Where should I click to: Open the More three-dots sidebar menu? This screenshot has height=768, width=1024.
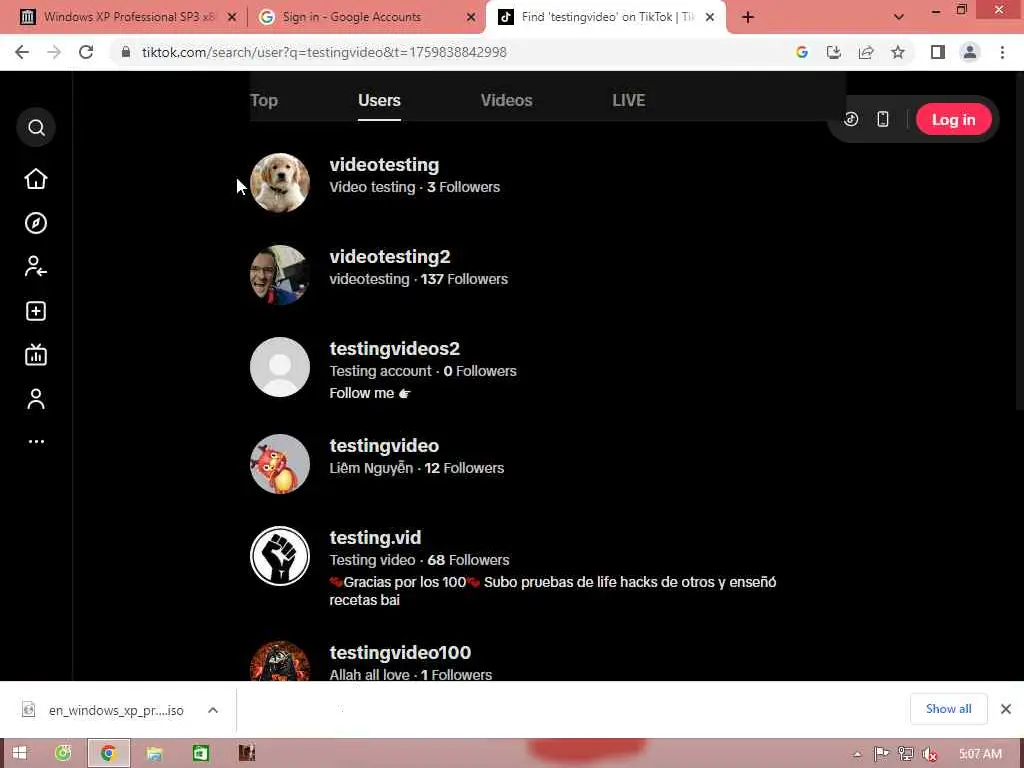(36, 441)
